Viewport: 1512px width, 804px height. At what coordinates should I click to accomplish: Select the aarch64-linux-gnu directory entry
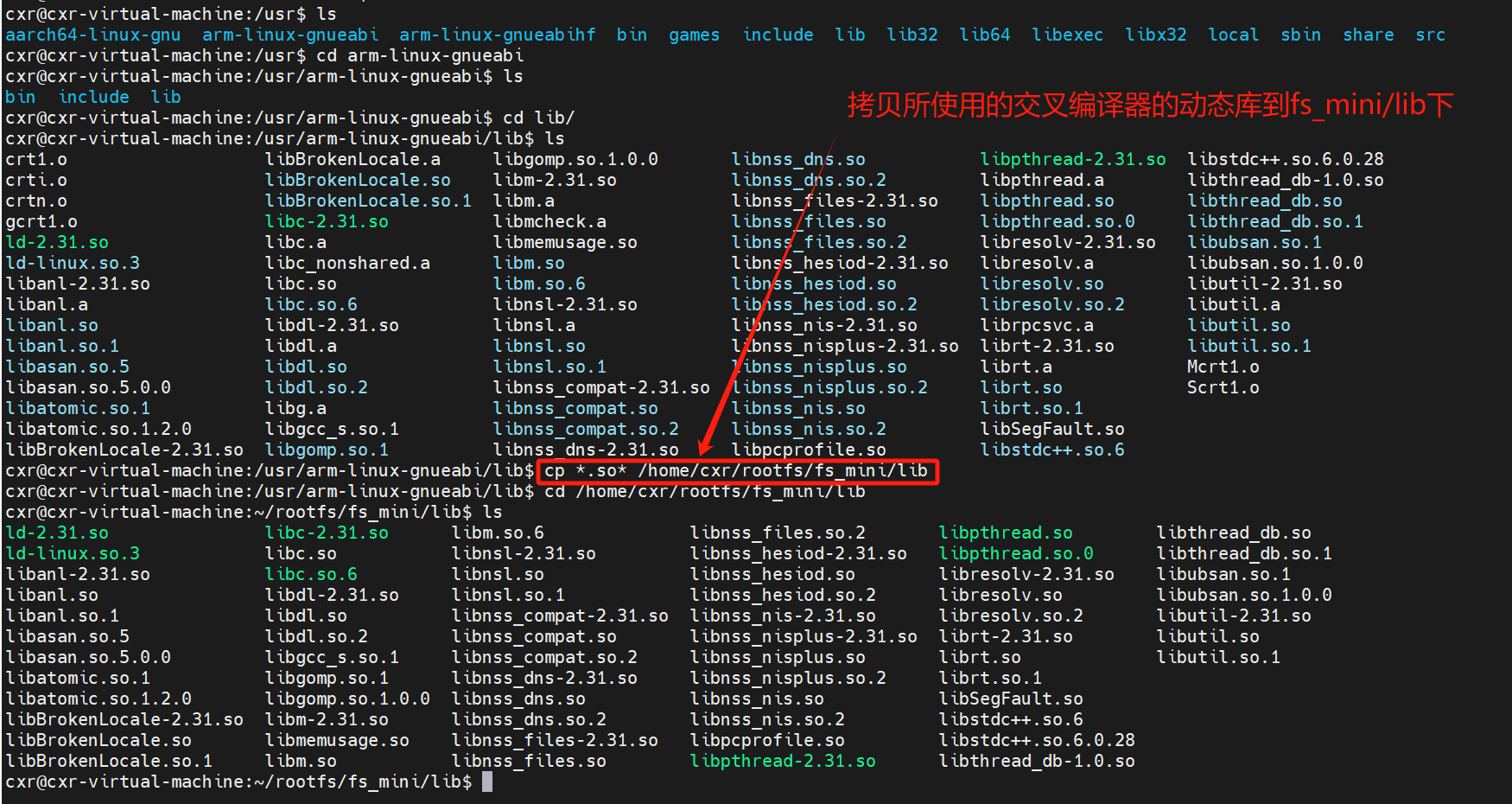tap(92, 35)
